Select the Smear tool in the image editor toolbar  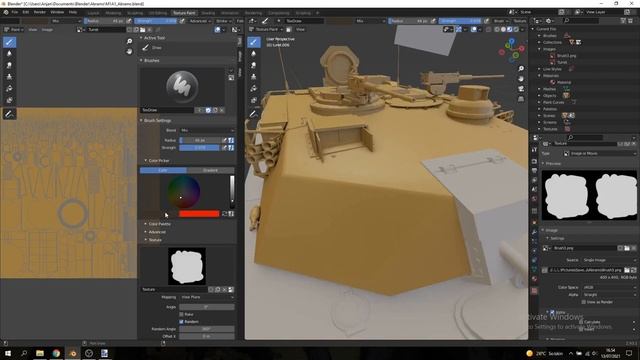tap(9, 65)
